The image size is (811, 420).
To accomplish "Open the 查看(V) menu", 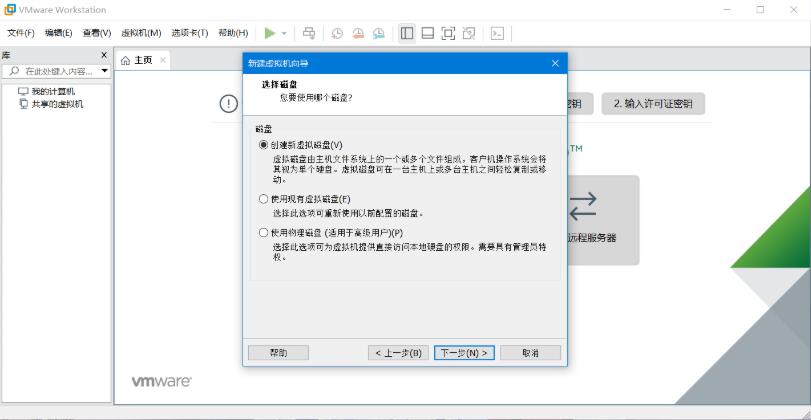I will (97, 33).
